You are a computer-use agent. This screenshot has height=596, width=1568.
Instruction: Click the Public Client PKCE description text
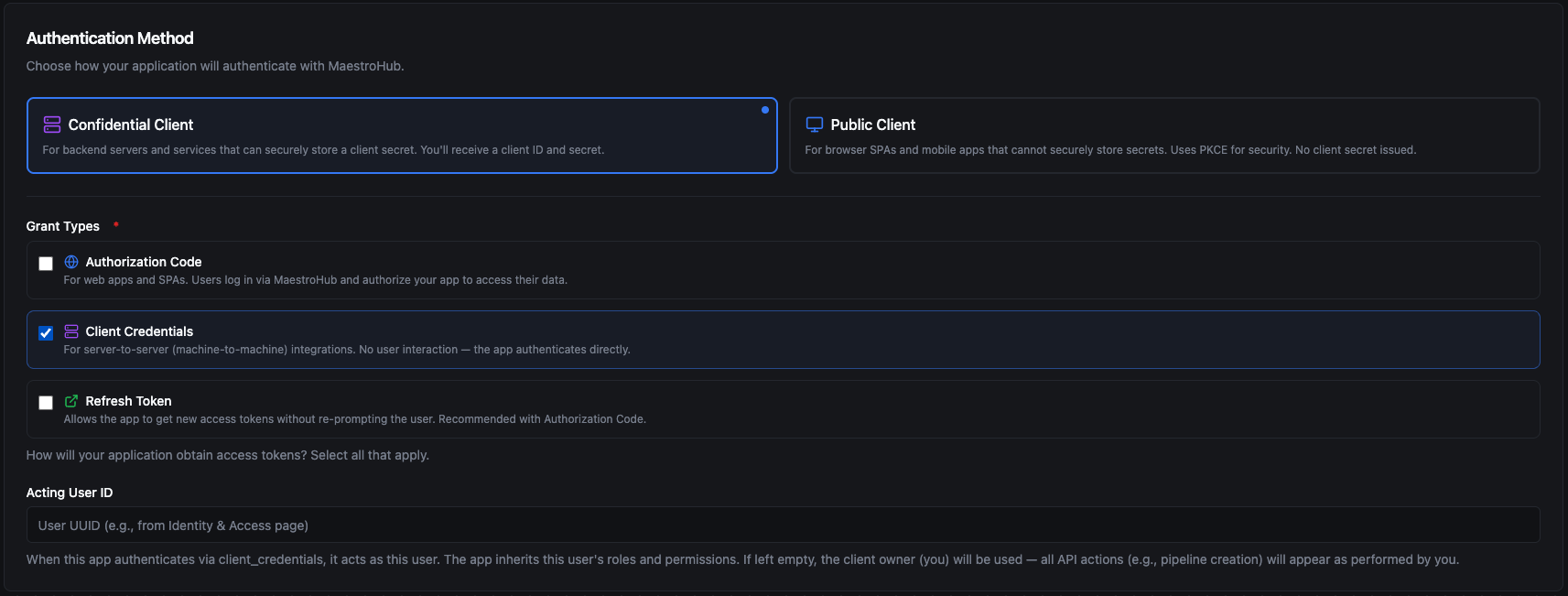[x=1109, y=150]
